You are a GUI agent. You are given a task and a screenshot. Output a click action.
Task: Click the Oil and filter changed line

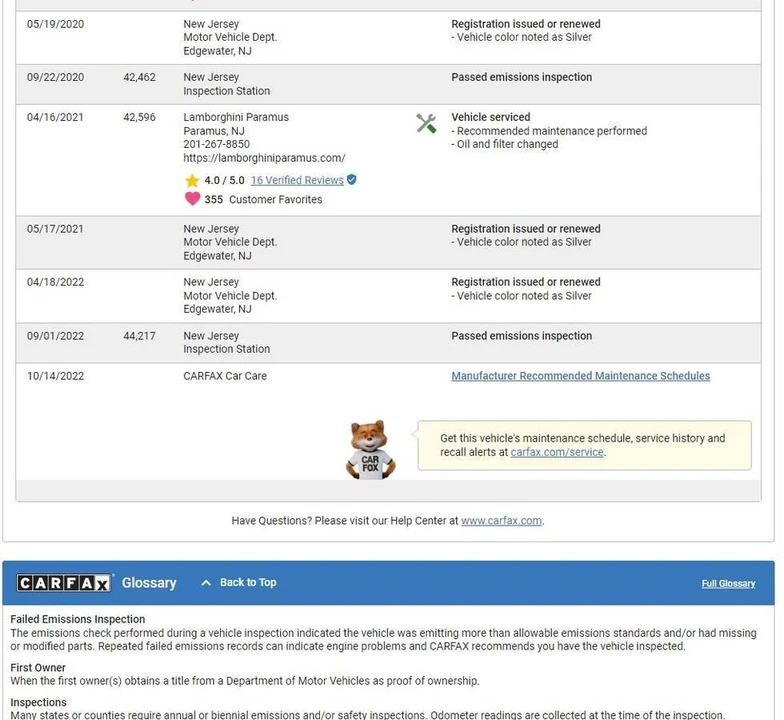pos(504,144)
